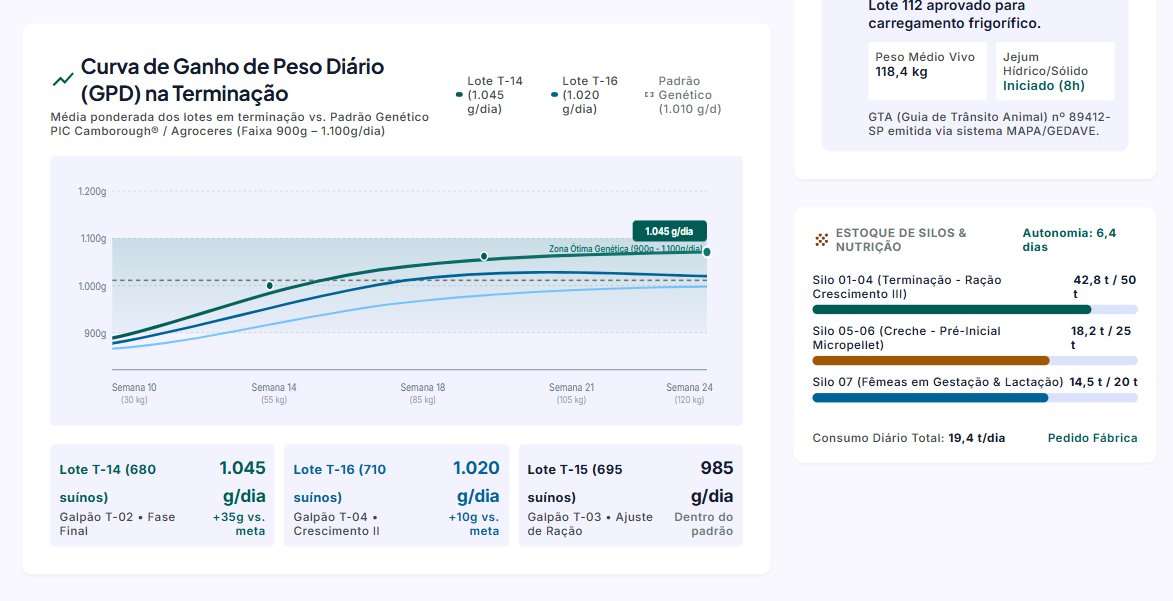Viewport: 1173px width, 601px height.
Task: Click the Peso Médio Vivo 118,4 kg tile
Action: pyautogui.click(x=928, y=71)
